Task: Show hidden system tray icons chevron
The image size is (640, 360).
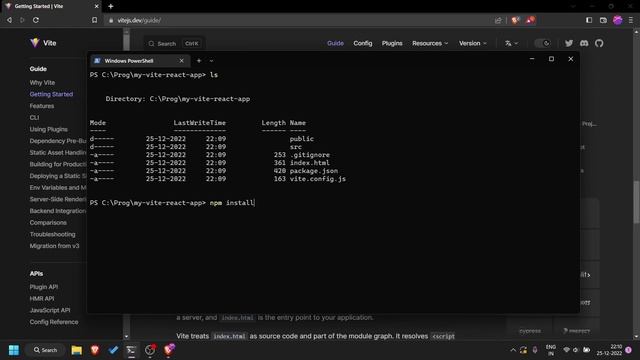Action: [x=513, y=350]
